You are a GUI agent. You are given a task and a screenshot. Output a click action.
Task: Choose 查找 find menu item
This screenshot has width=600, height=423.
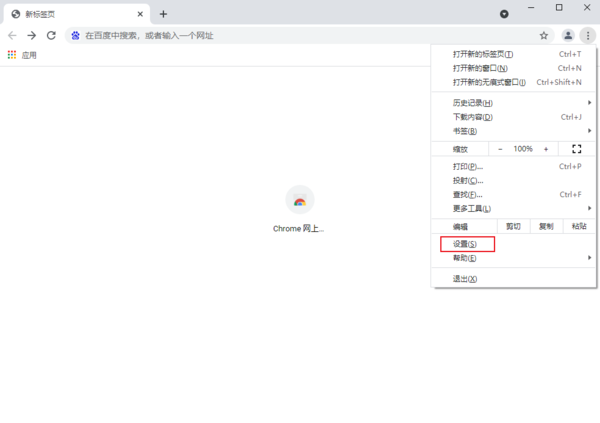pyautogui.click(x=514, y=194)
